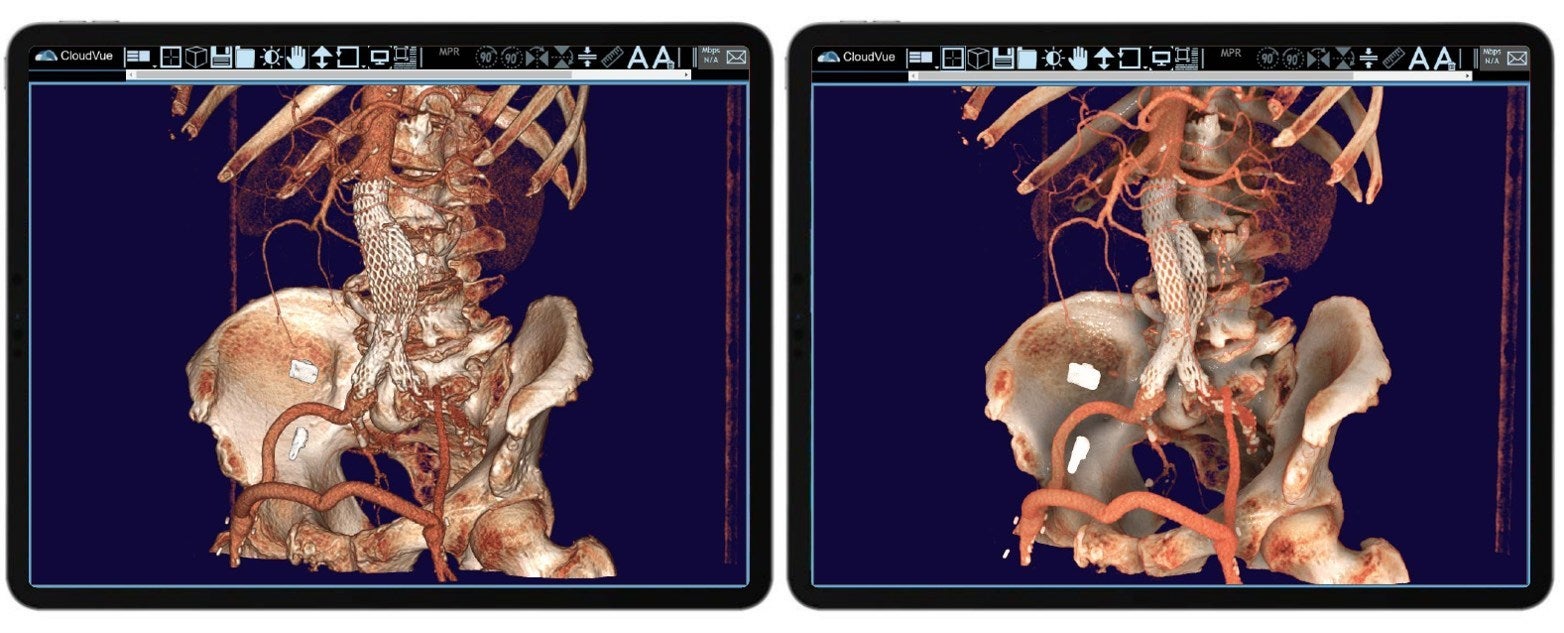Select the crosshair grid tool on left tablet

click(x=171, y=57)
